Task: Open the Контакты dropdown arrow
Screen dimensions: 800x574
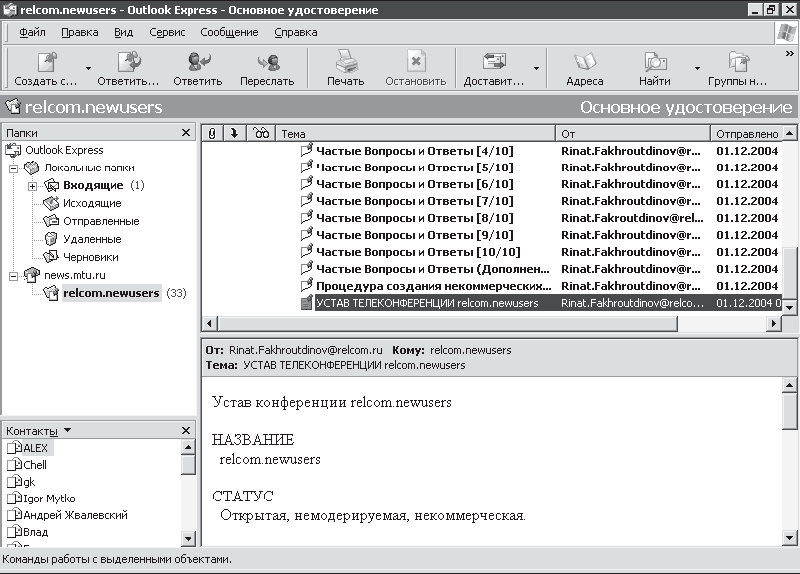Action: click(x=67, y=431)
